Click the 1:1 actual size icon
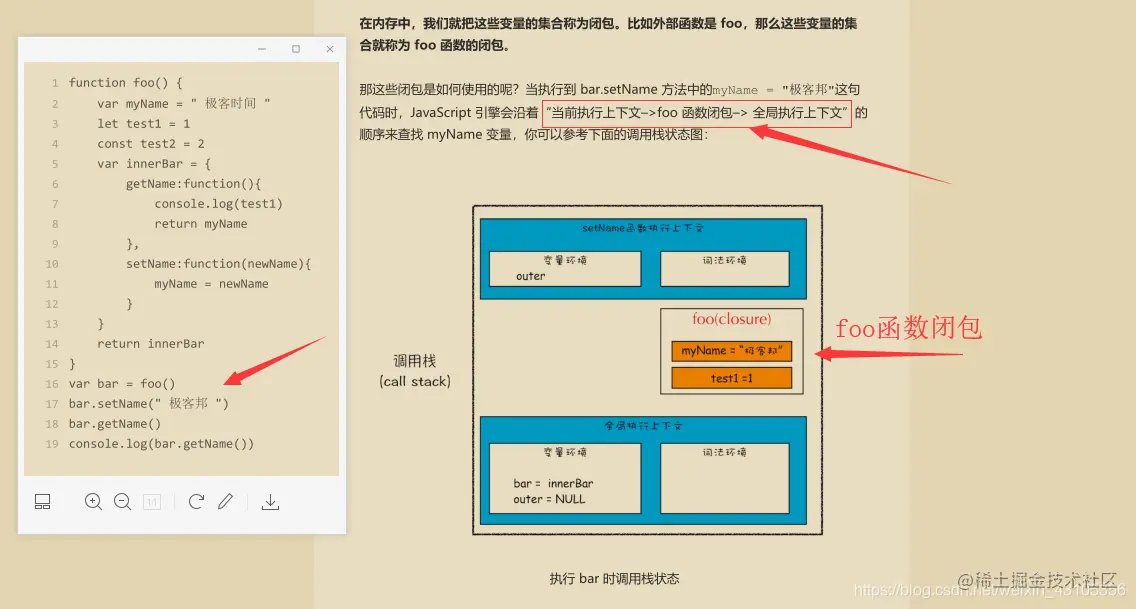This screenshot has height=609, width=1136. (152, 501)
